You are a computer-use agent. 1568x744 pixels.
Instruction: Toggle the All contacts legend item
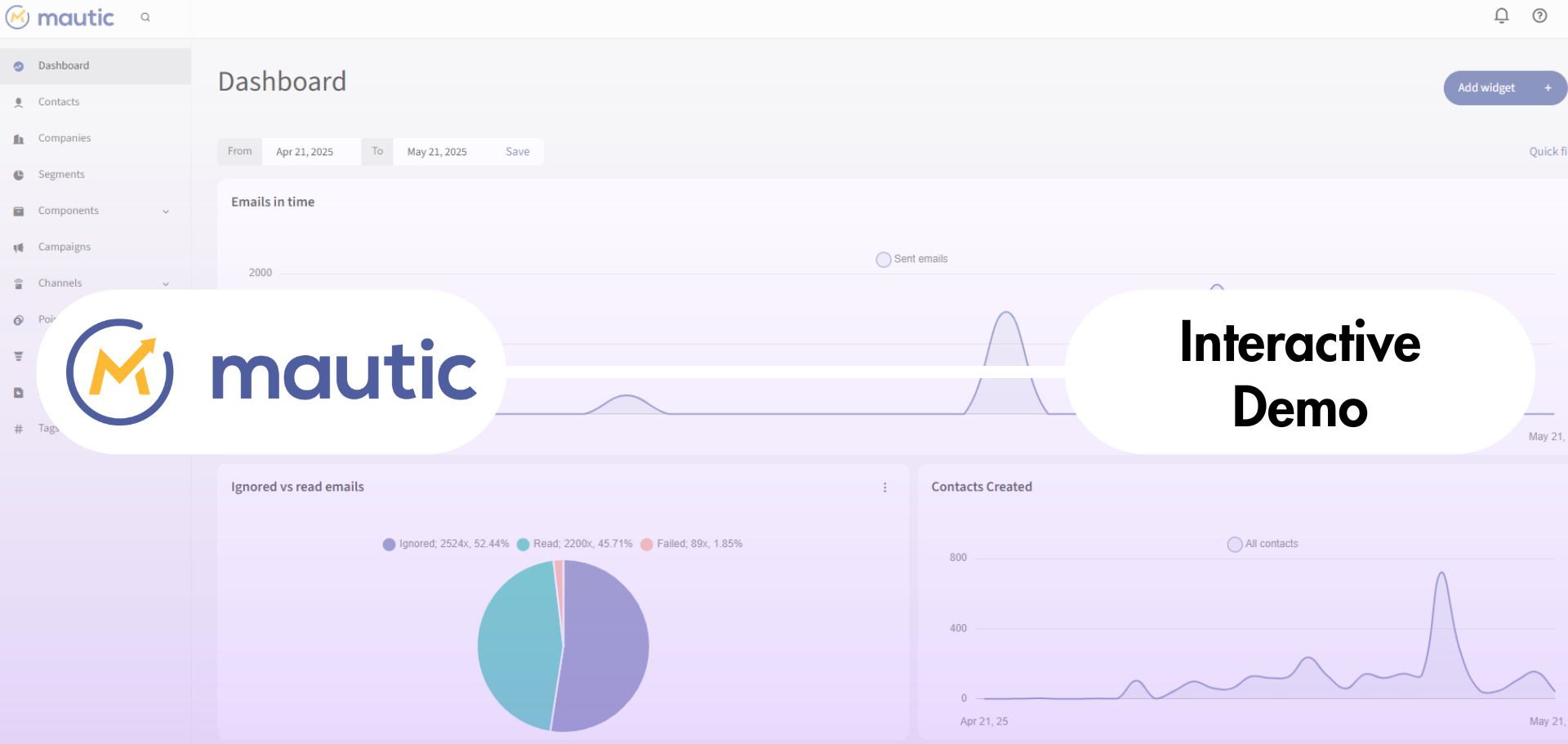tap(1263, 544)
